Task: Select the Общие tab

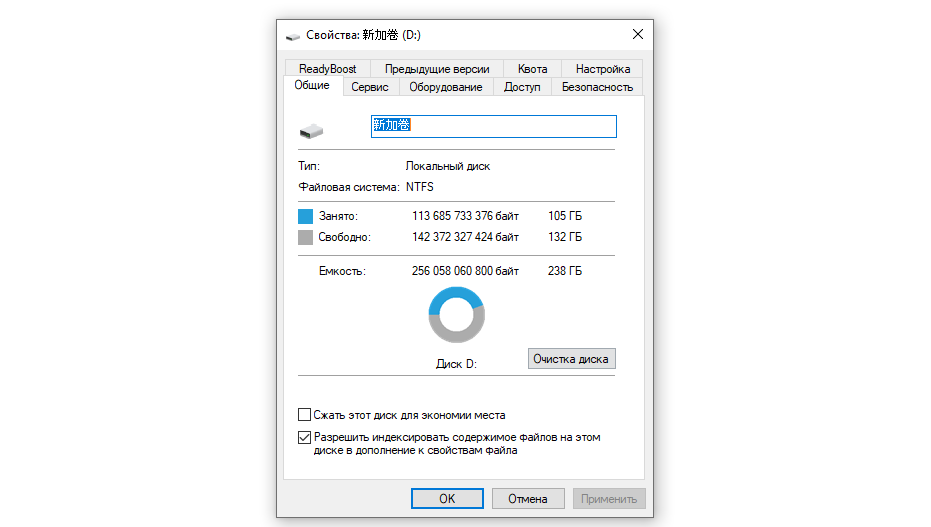Action: click(x=312, y=85)
